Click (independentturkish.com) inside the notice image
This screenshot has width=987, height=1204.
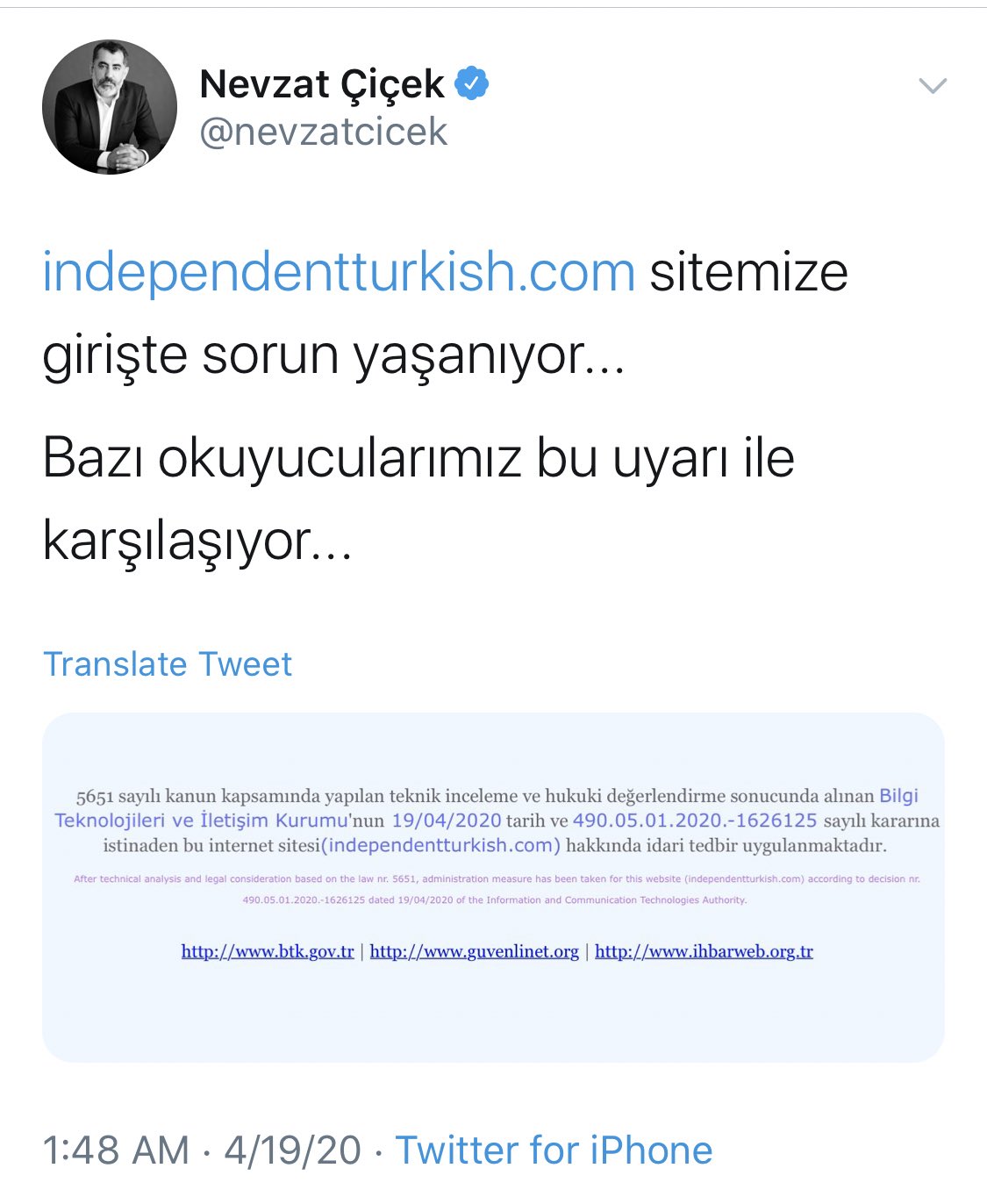[x=441, y=845]
